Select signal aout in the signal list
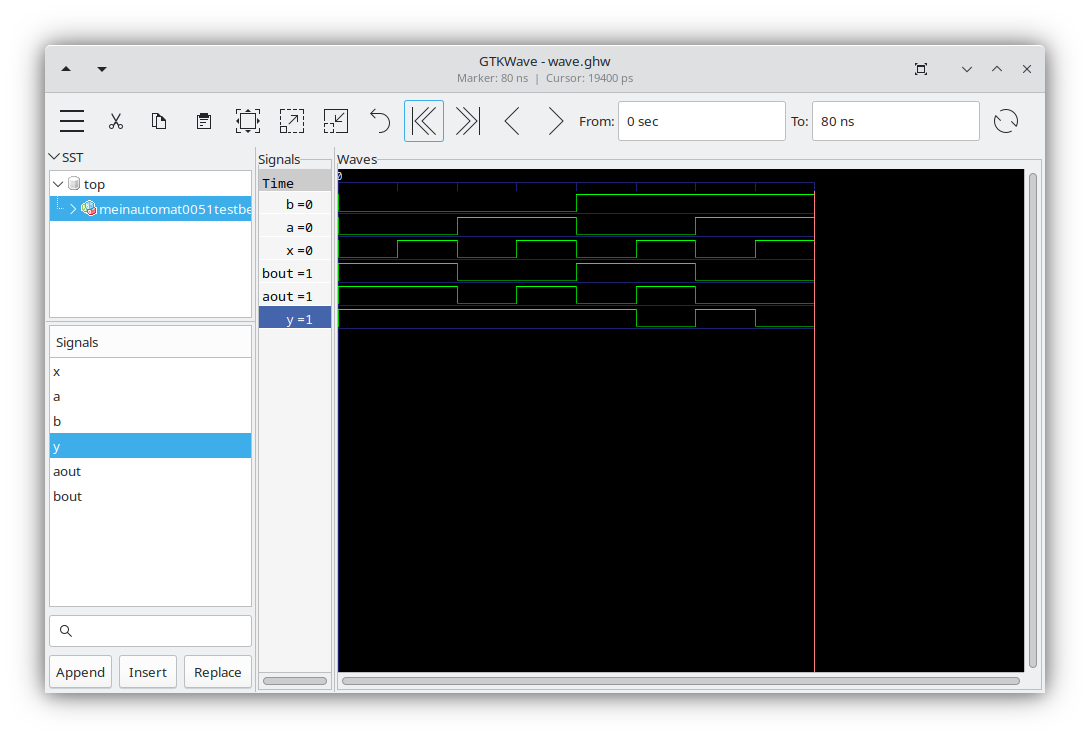Screen dimensions: 1090x738 pos(67,471)
